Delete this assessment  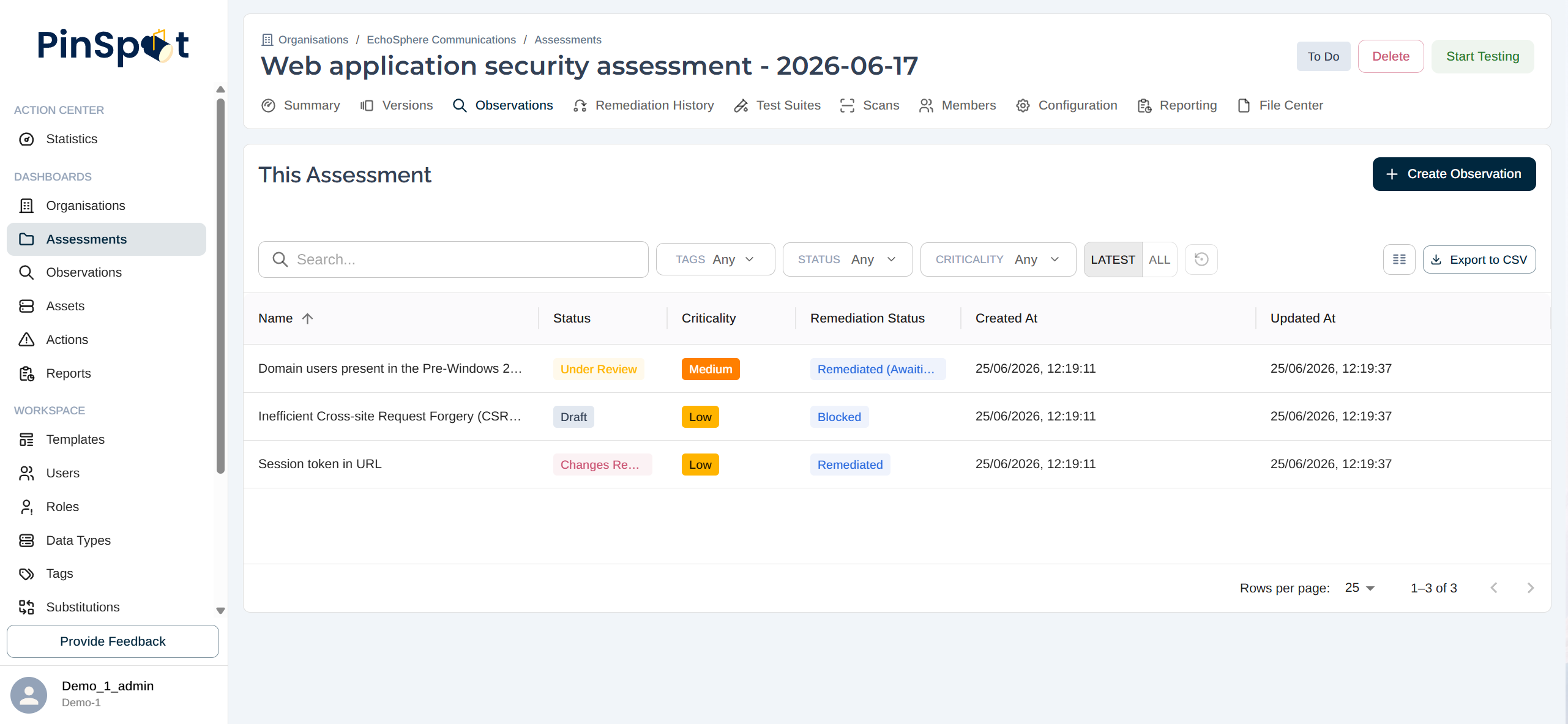(1391, 56)
